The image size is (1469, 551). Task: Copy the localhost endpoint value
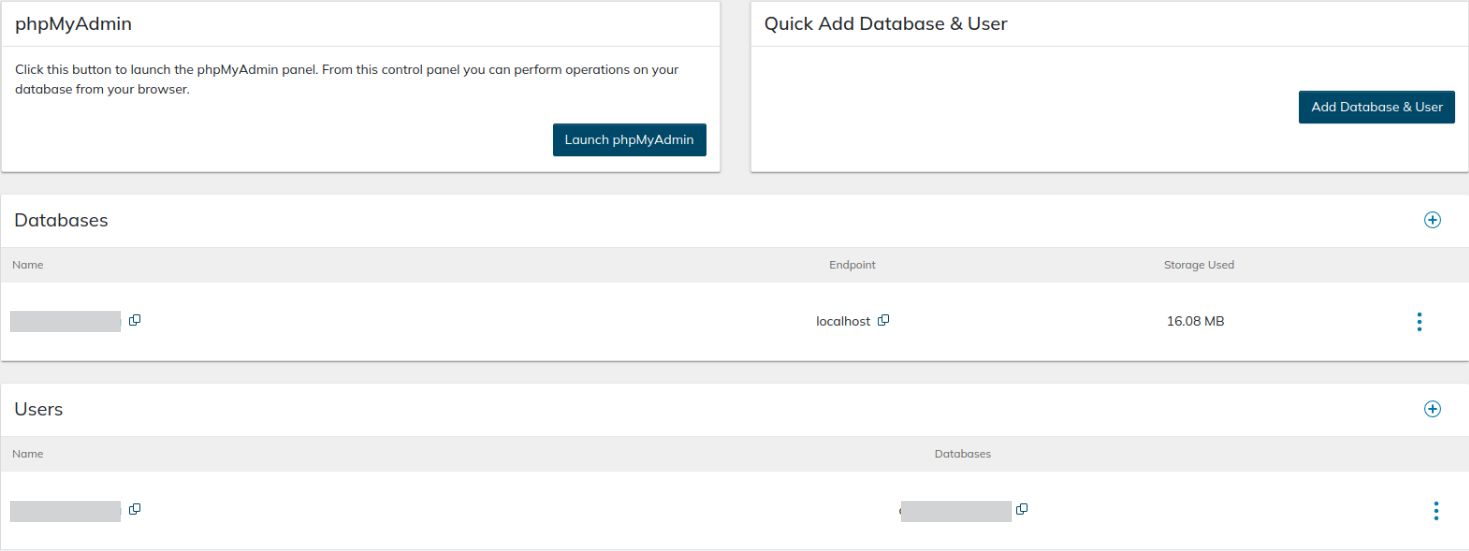pos(883,321)
